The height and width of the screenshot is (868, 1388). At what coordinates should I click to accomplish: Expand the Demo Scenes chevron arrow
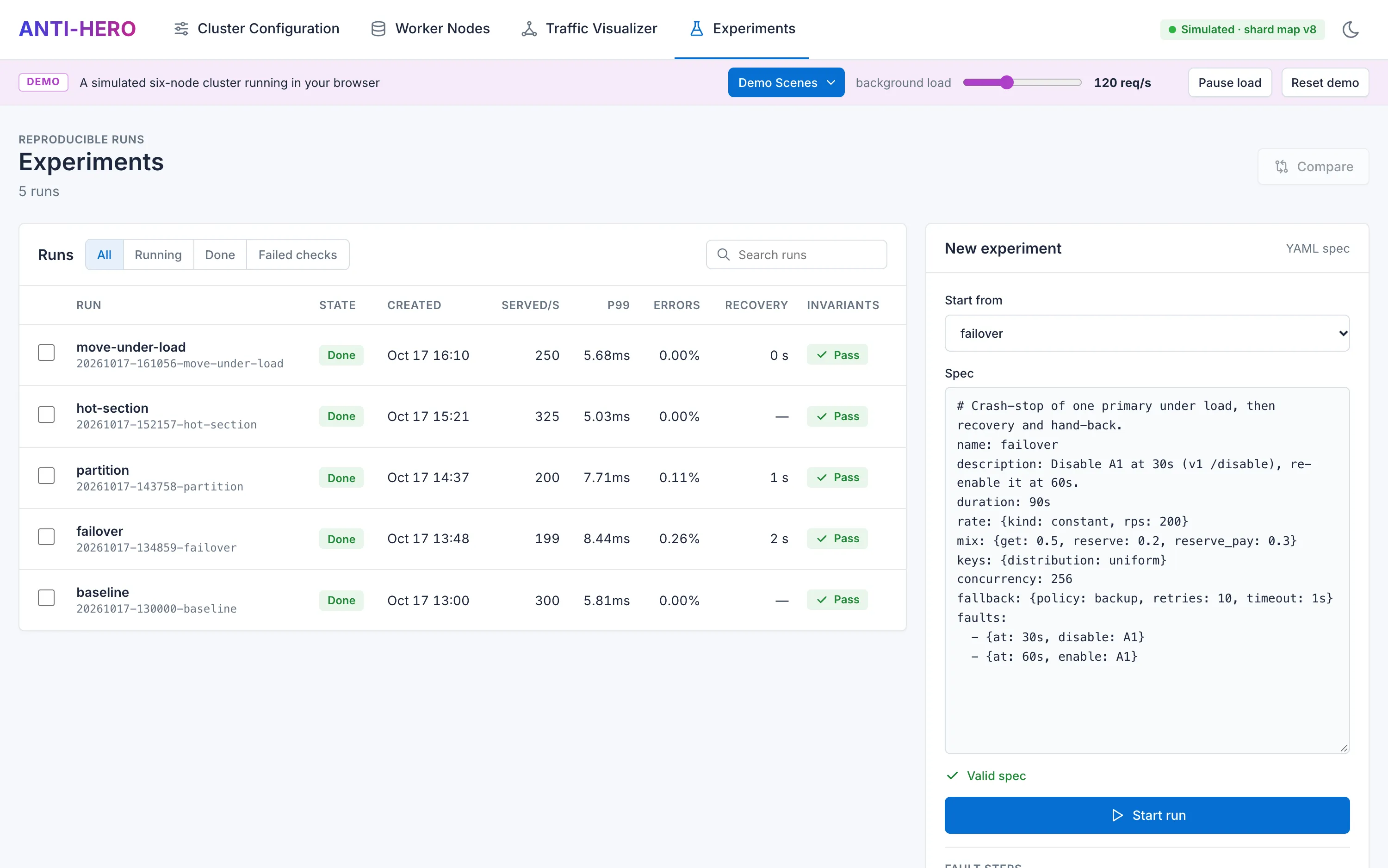[830, 83]
